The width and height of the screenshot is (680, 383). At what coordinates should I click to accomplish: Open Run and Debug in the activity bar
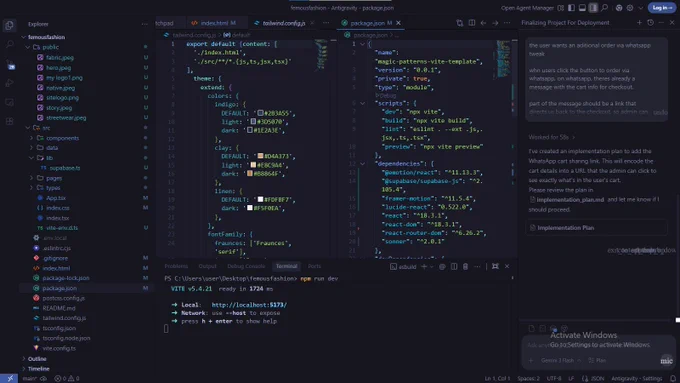[10, 83]
